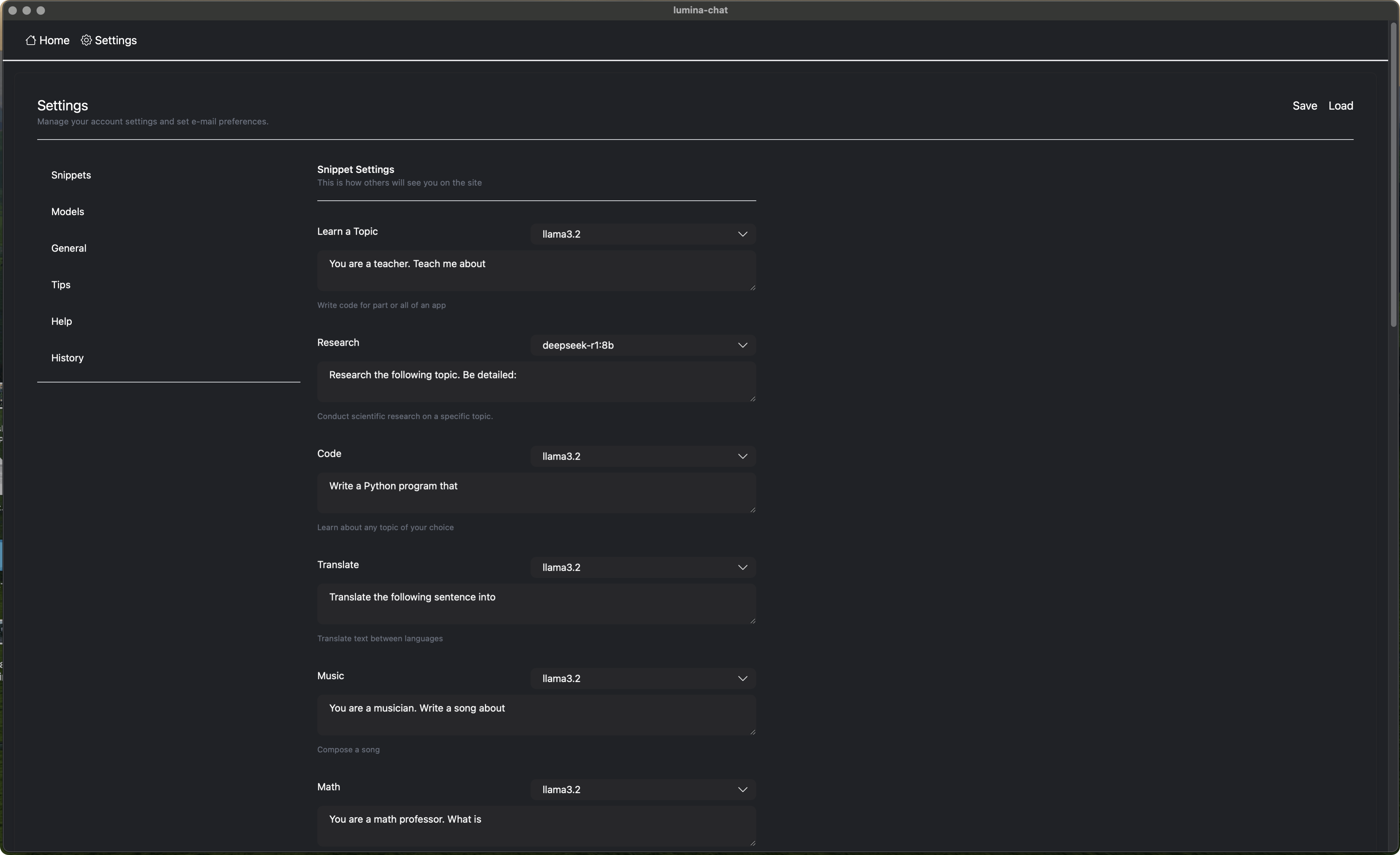Click the Home house icon
The height and width of the screenshot is (855, 1400).
click(x=31, y=40)
